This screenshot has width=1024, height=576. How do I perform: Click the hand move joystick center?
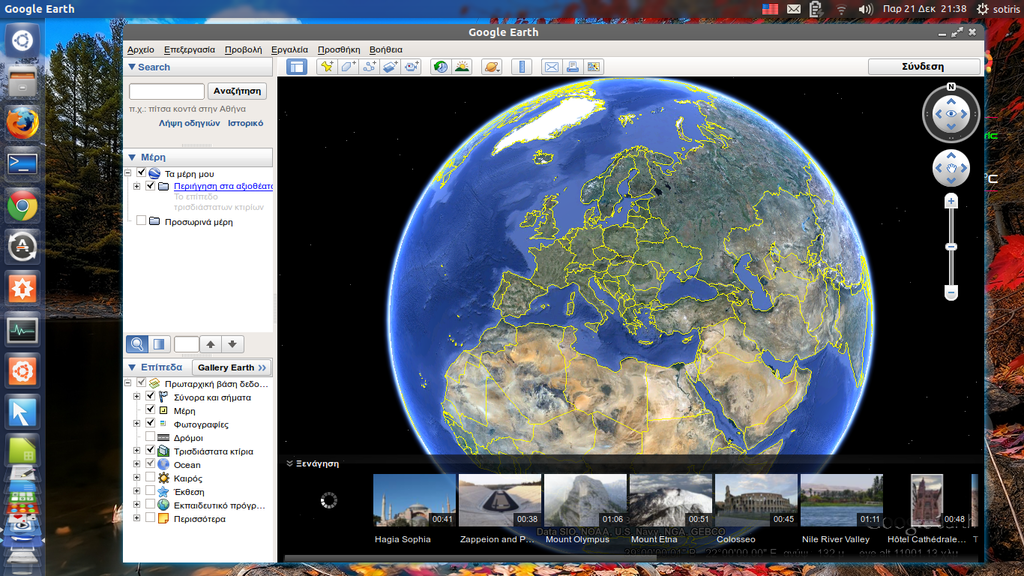coord(951,168)
